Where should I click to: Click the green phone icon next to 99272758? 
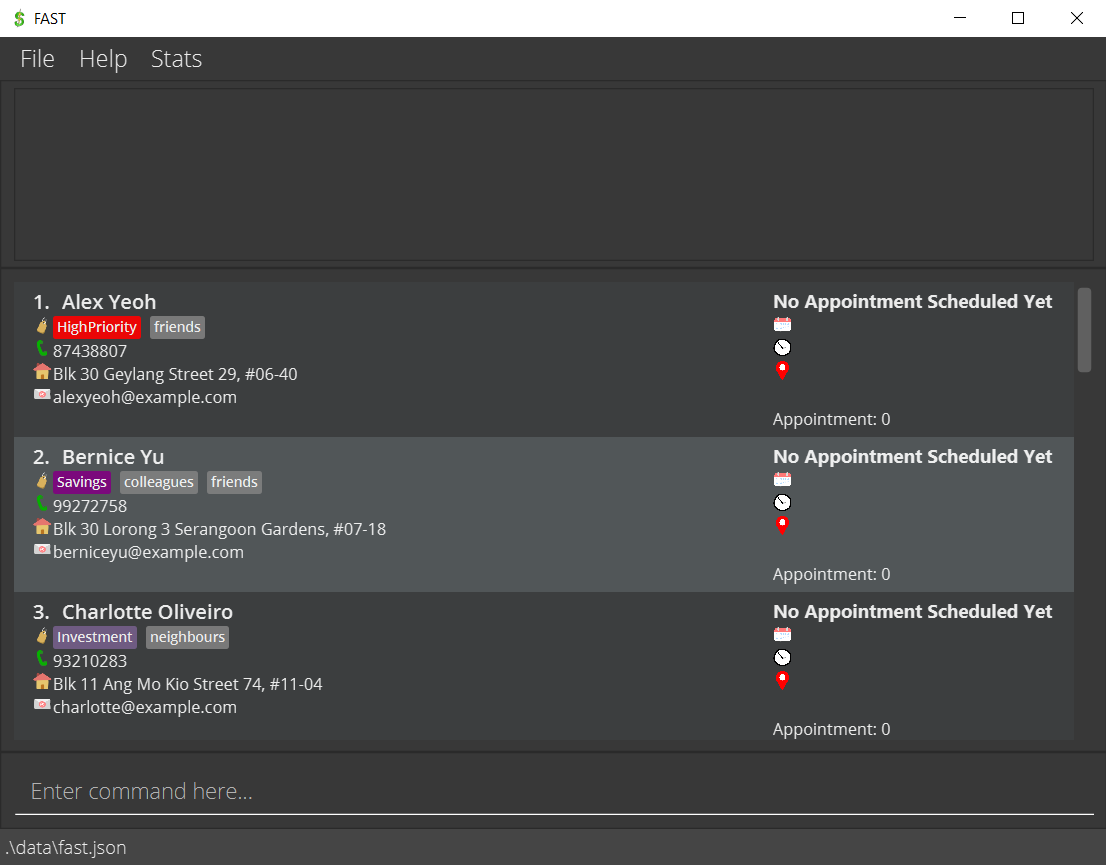(x=42, y=504)
